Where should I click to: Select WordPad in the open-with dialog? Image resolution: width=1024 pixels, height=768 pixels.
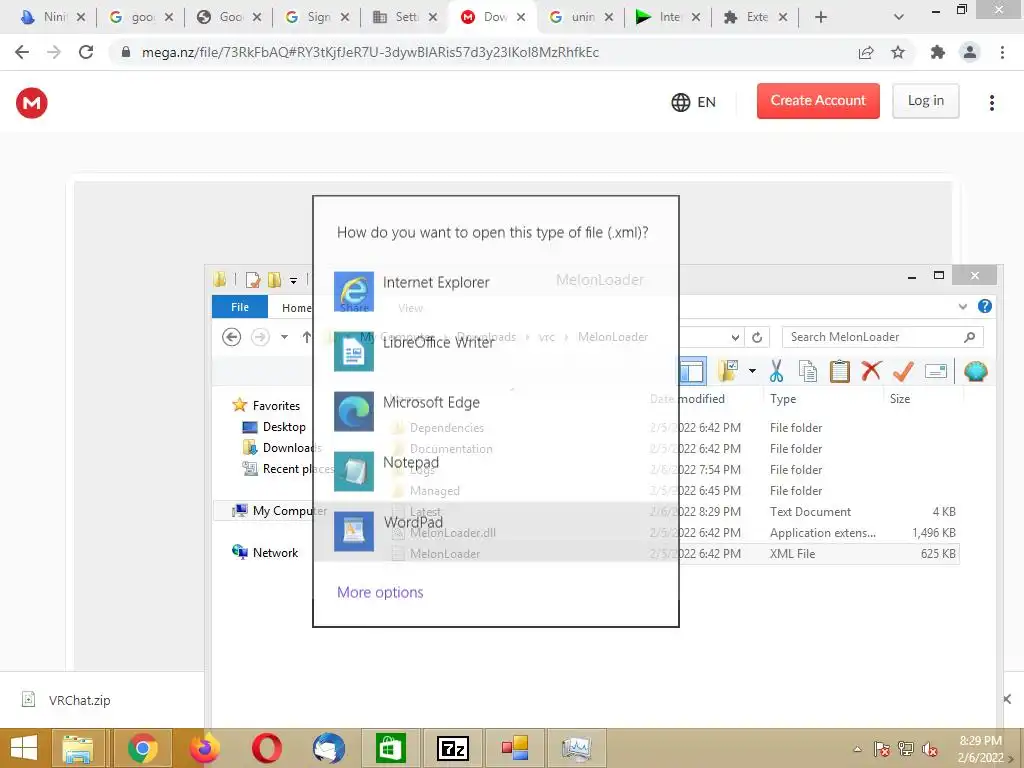coord(495,531)
